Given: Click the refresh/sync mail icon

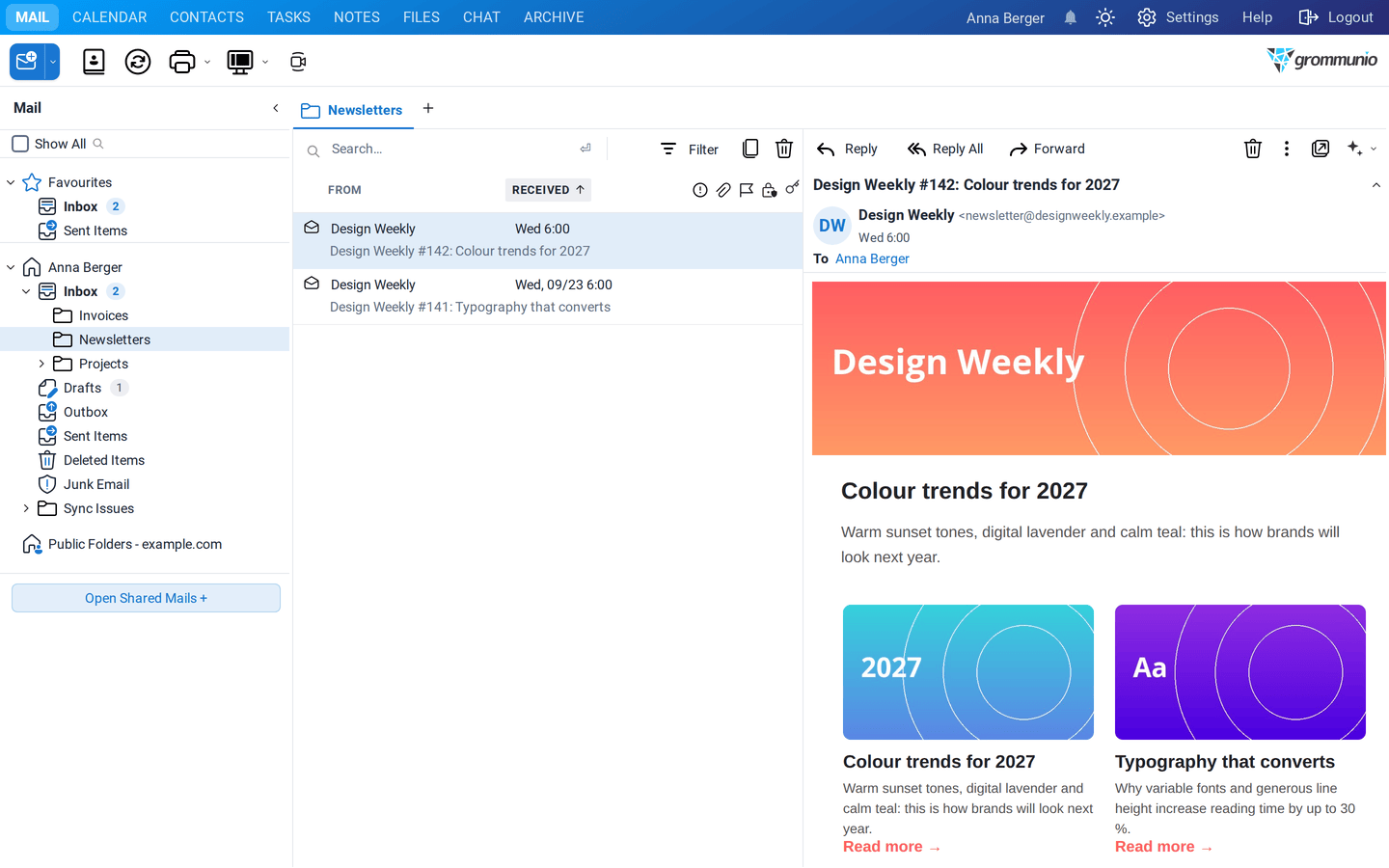Looking at the screenshot, I should tap(138, 62).
